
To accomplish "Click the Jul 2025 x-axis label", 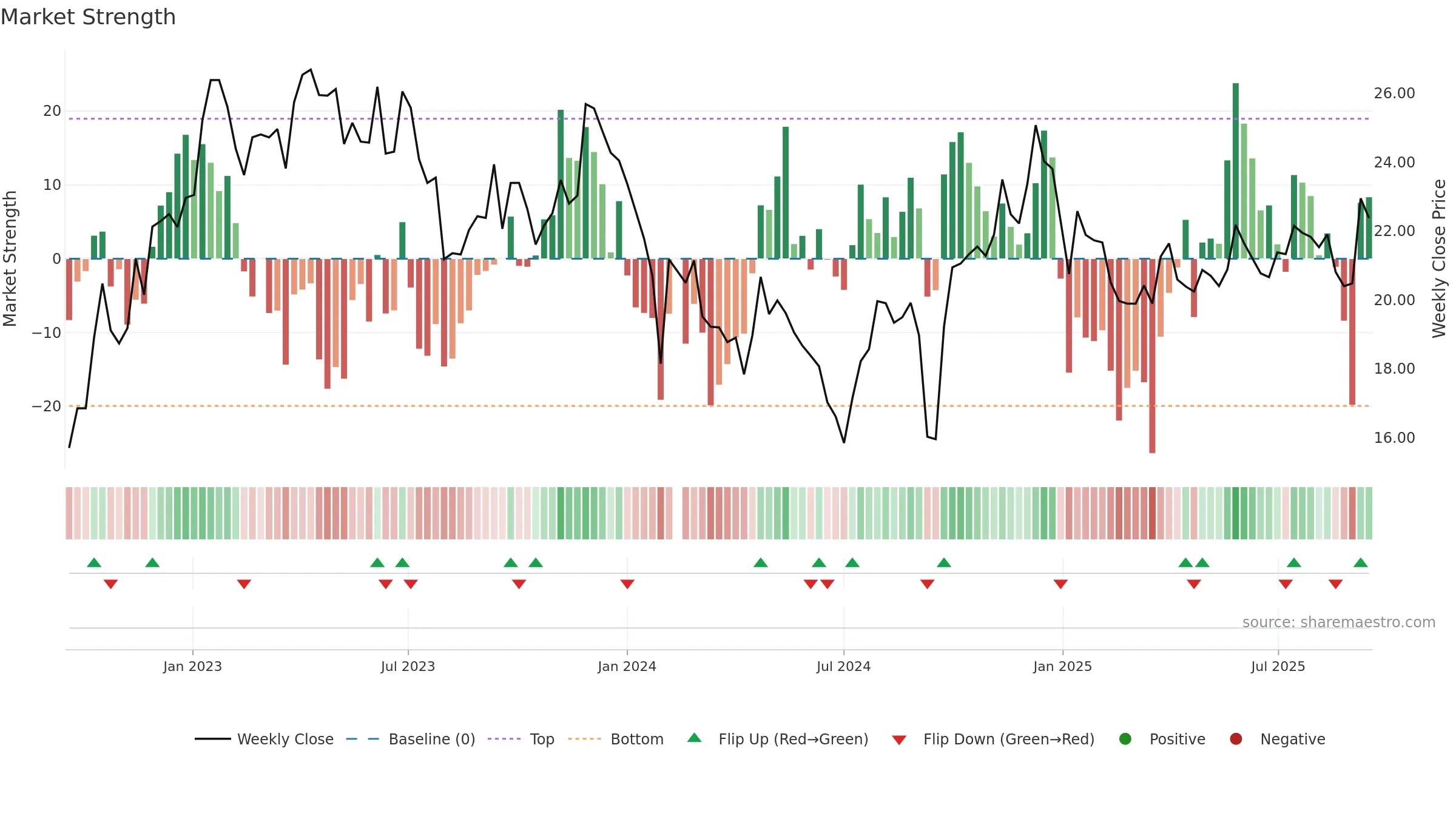I will [1278, 666].
